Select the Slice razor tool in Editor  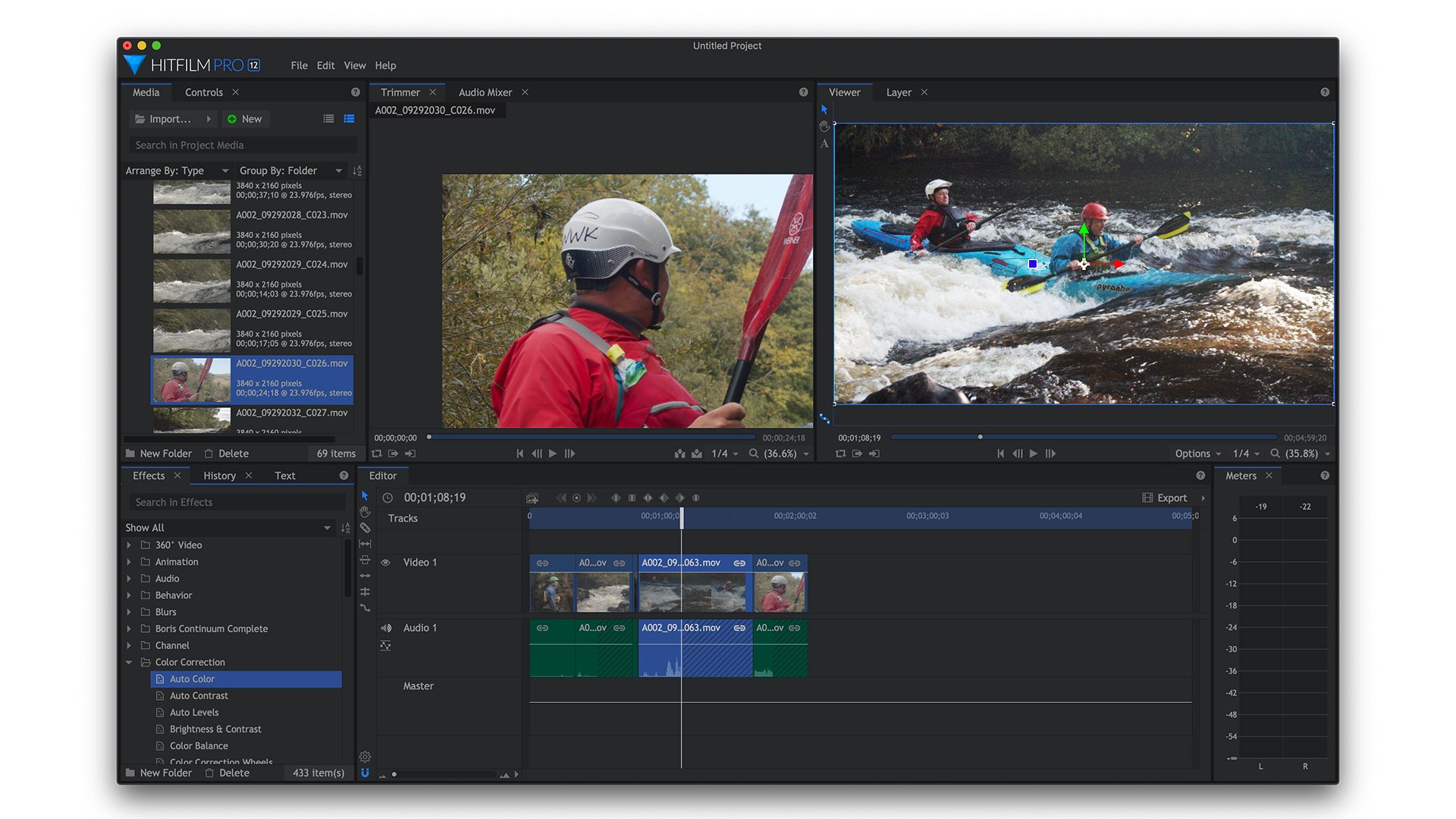coord(365,528)
